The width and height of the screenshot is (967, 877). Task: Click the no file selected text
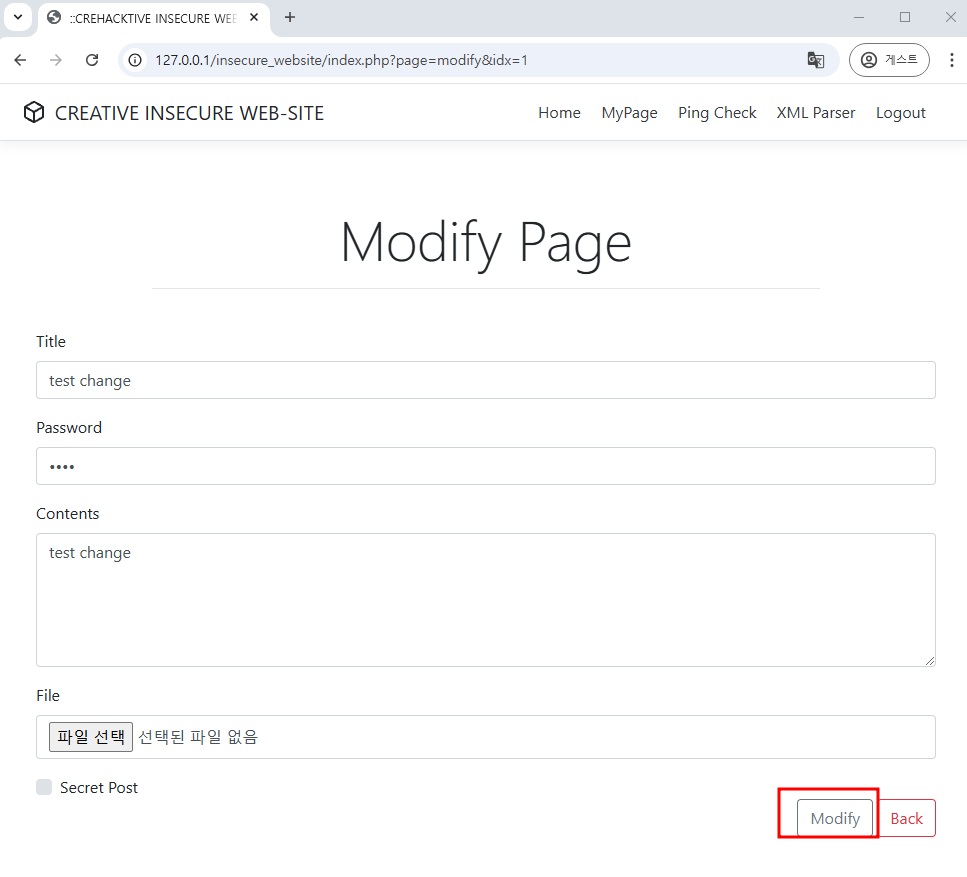coord(198,736)
